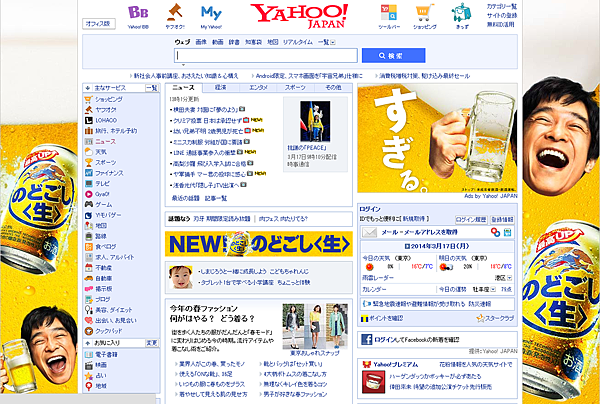
Task: Switch to スポーツ news tab
Action: 295,88
